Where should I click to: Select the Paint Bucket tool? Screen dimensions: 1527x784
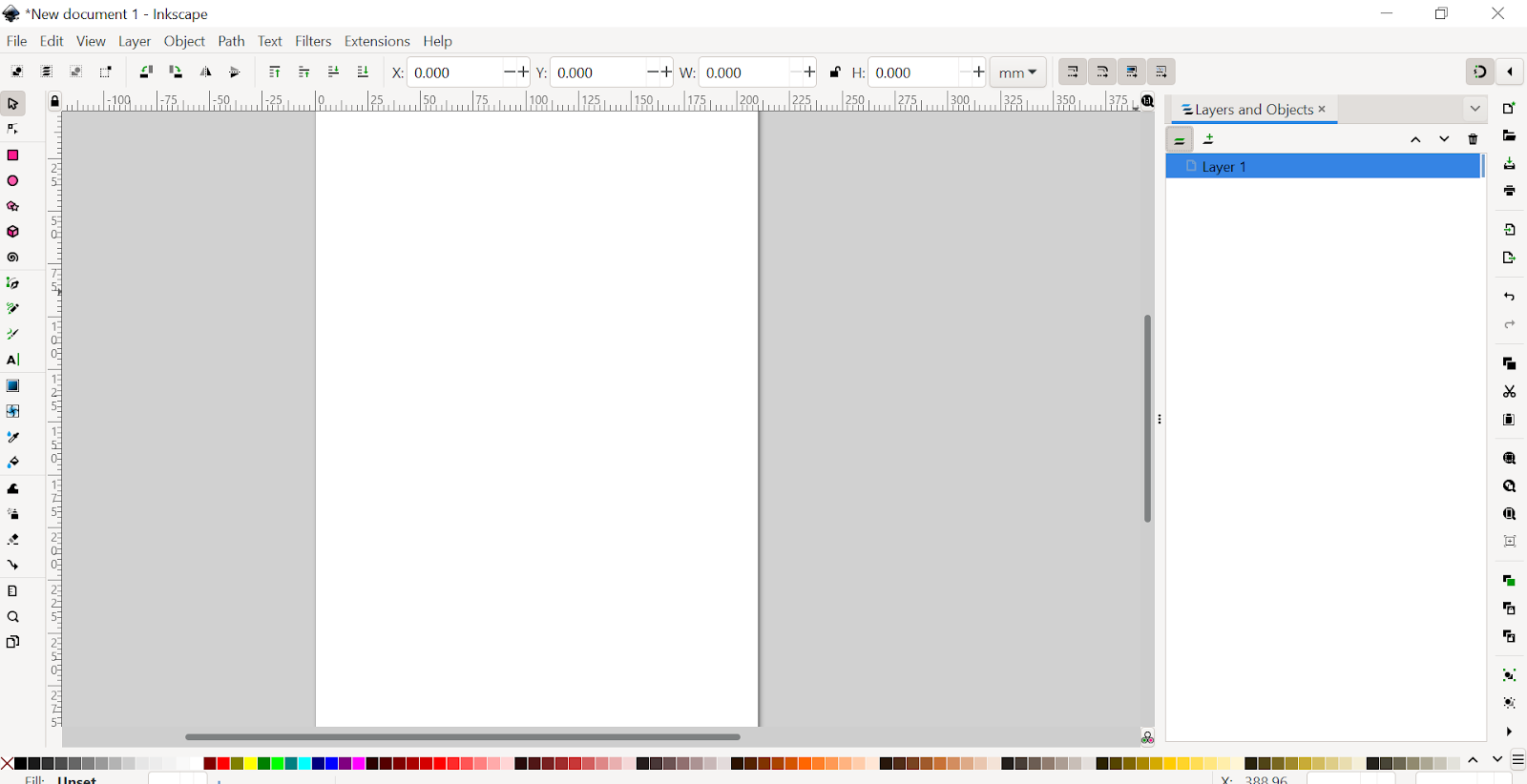(x=13, y=463)
